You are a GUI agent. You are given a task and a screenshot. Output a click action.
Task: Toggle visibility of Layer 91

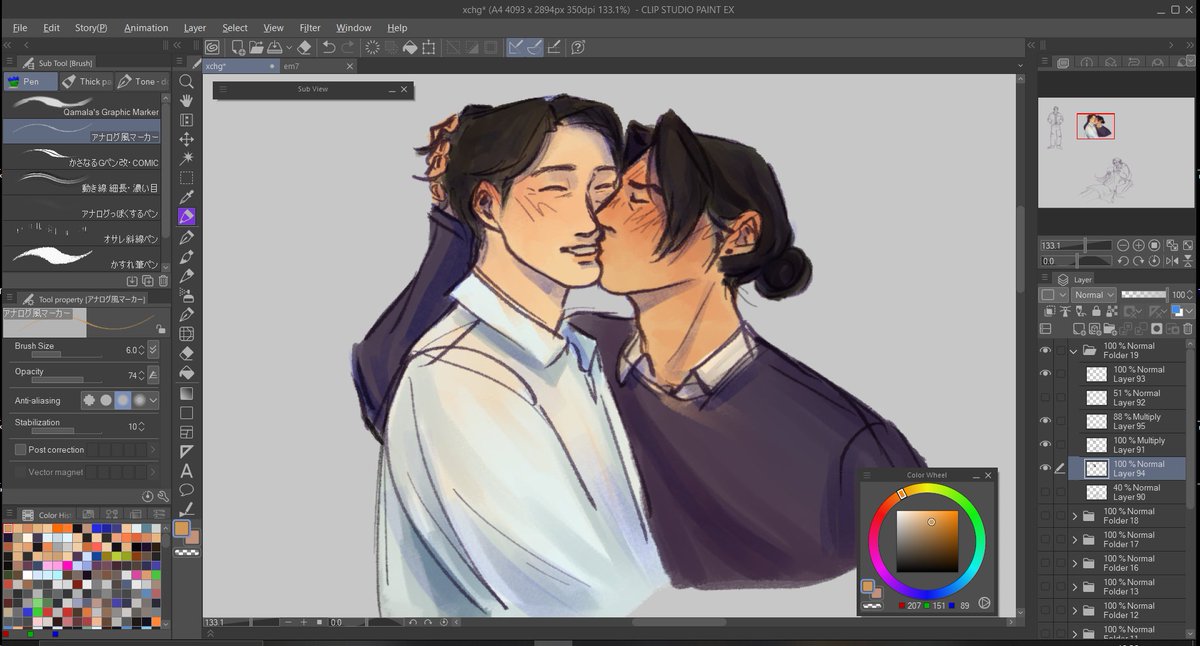coord(1045,445)
